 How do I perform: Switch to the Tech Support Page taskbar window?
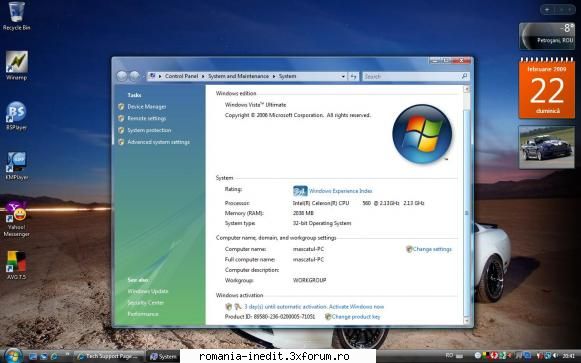coord(108,356)
